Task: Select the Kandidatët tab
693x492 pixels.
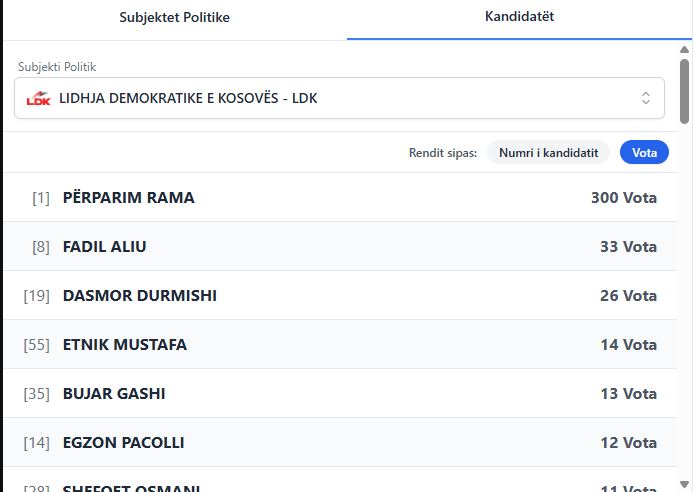Action: pyautogui.click(x=519, y=17)
